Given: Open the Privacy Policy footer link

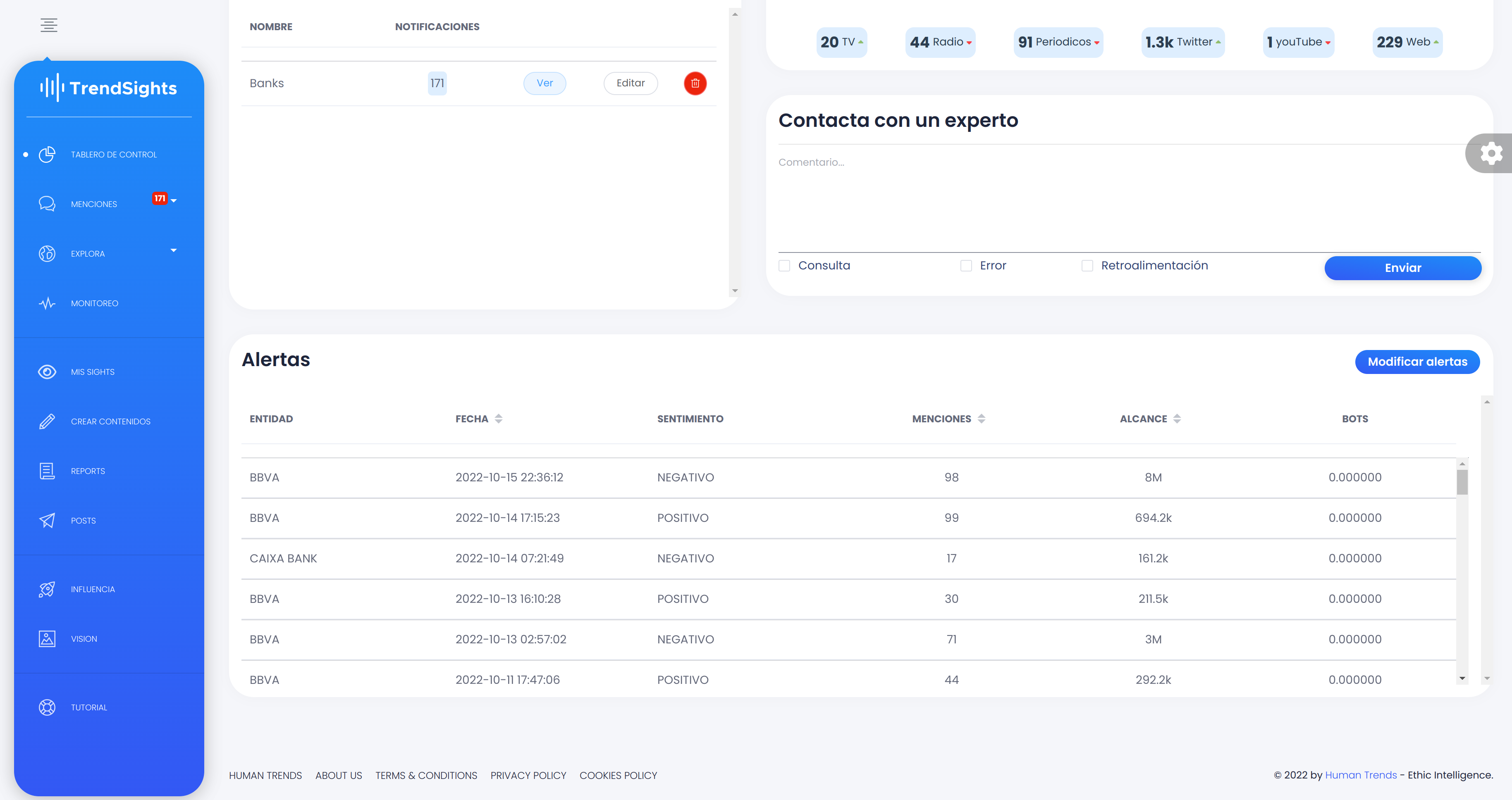Looking at the screenshot, I should [x=528, y=775].
